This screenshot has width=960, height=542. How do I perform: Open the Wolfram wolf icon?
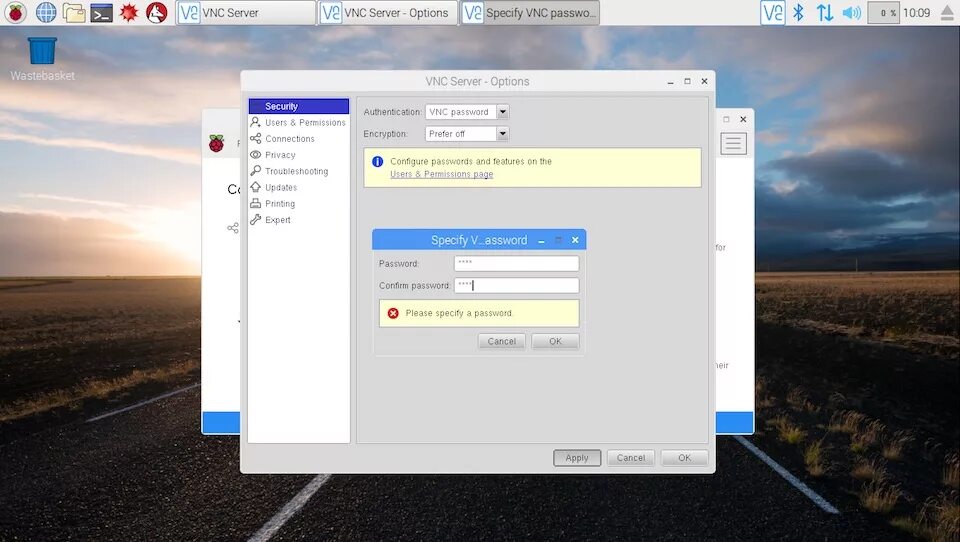[157, 12]
